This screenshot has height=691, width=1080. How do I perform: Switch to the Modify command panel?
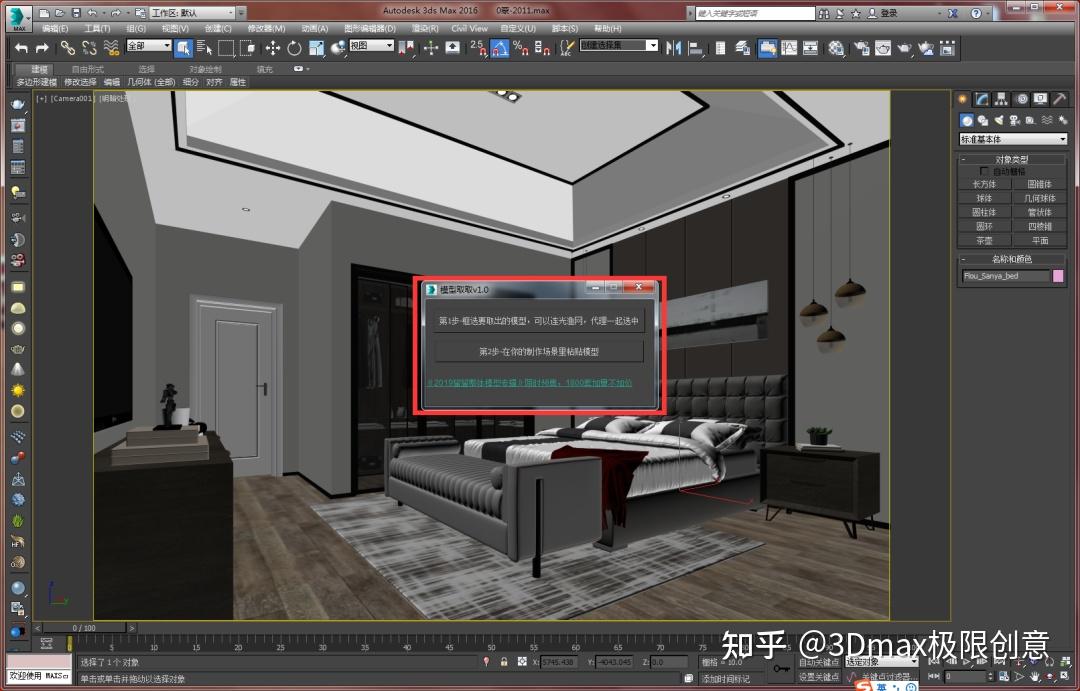(982, 99)
